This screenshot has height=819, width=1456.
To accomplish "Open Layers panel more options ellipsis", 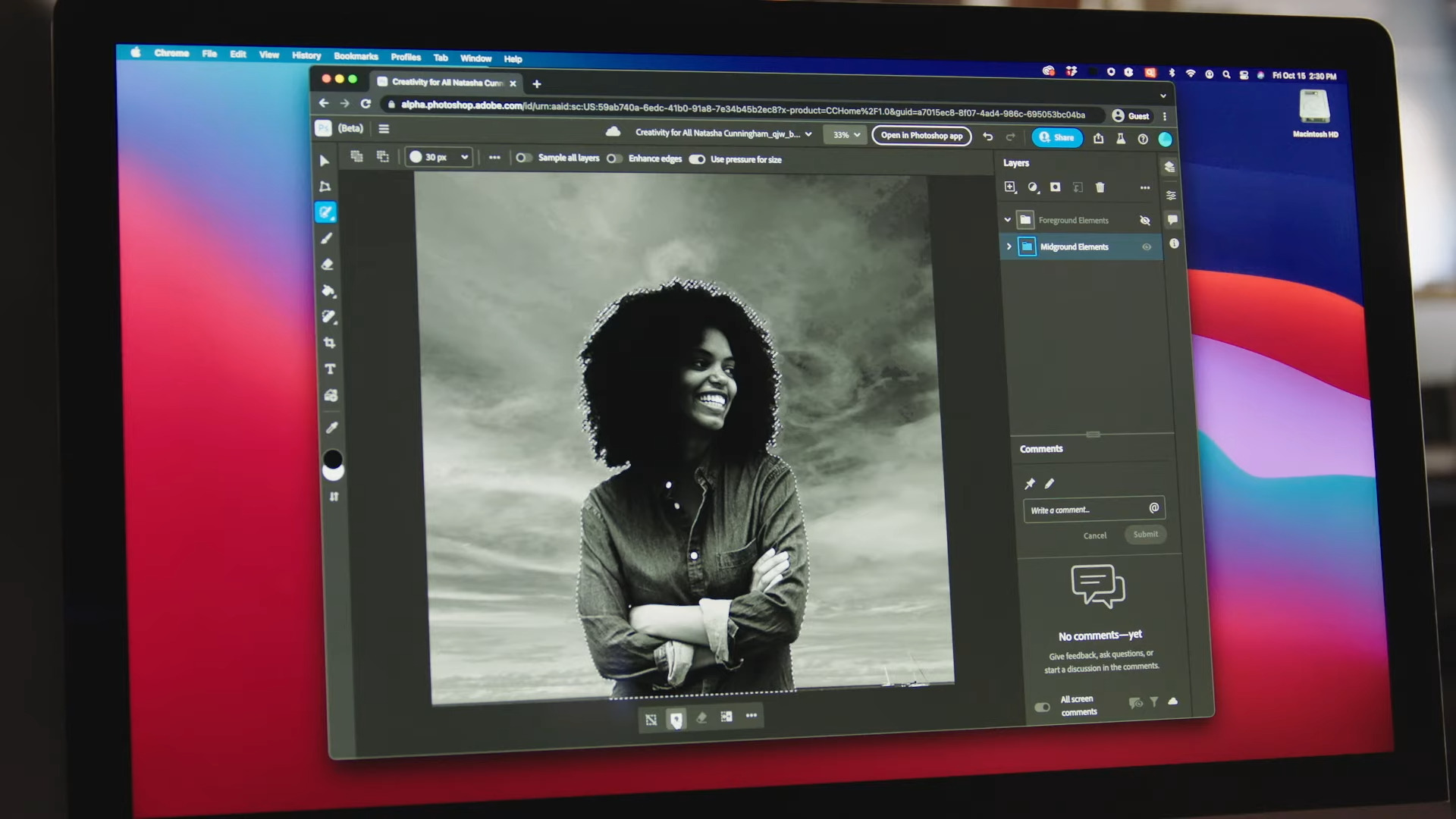I will pyautogui.click(x=1145, y=188).
